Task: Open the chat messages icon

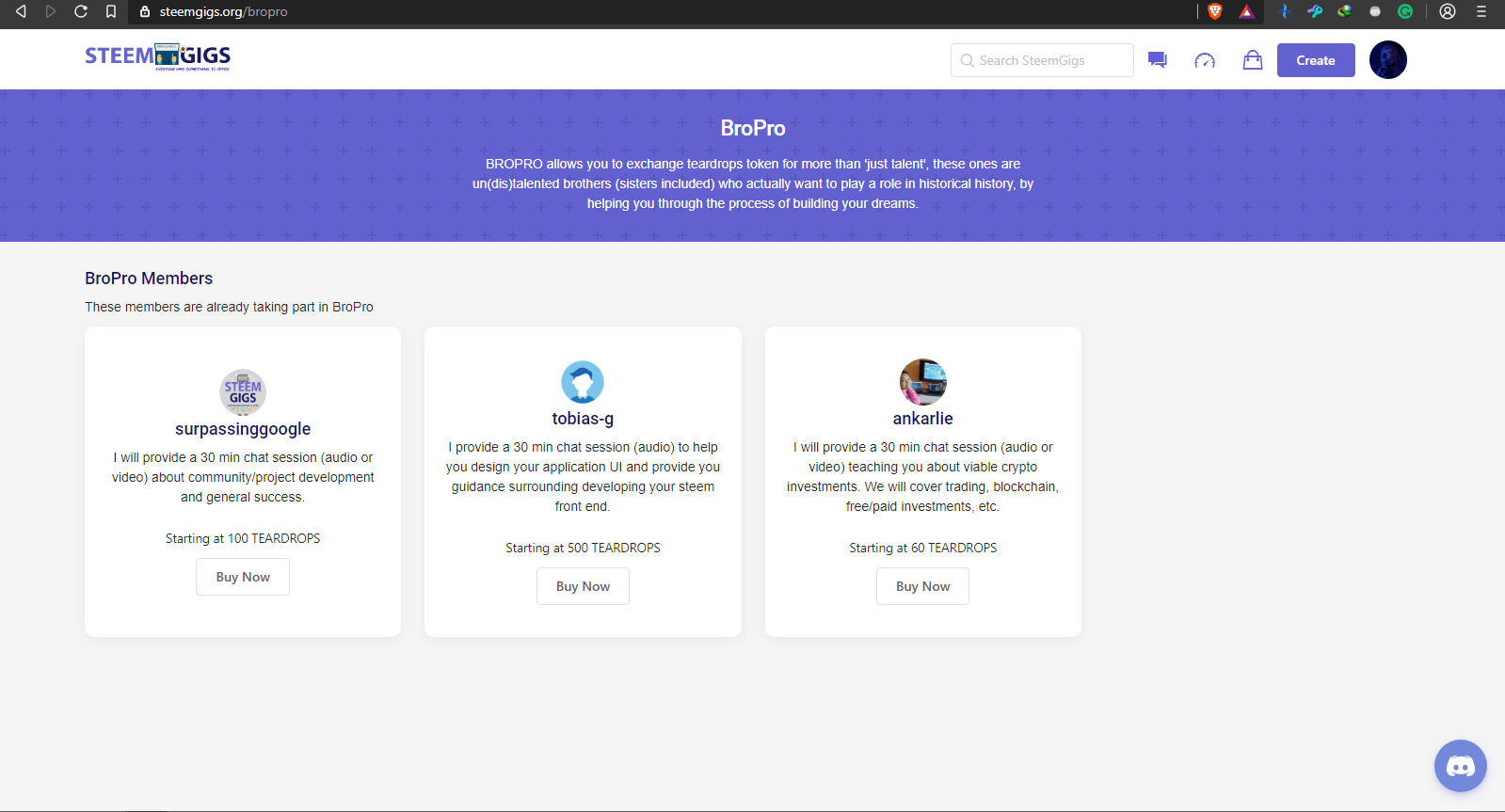Action: point(1158,60)
